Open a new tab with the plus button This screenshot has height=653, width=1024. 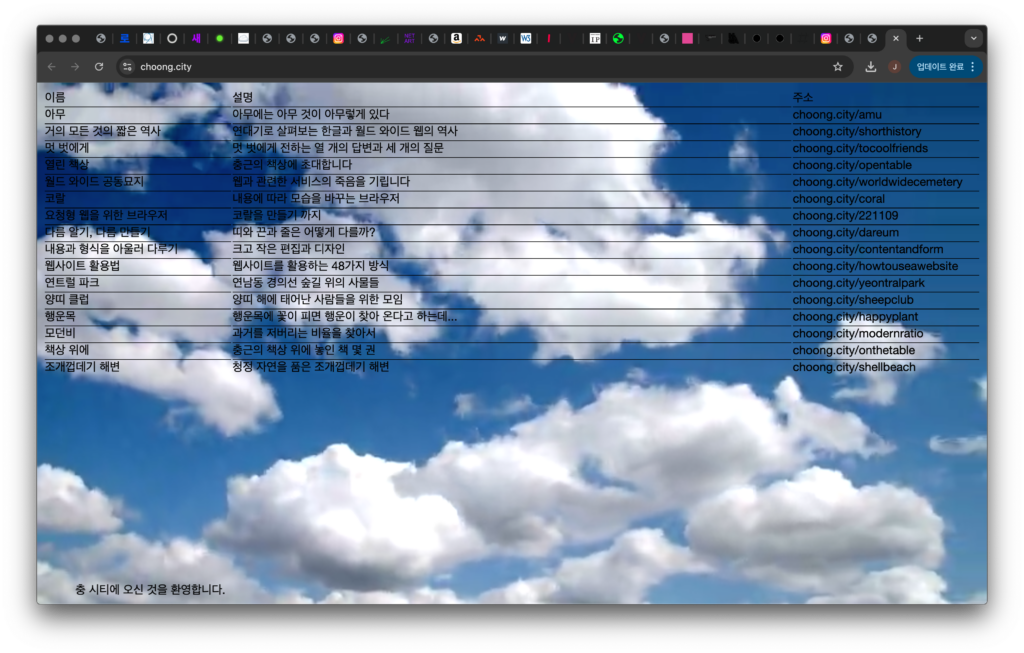click(919, 39)
